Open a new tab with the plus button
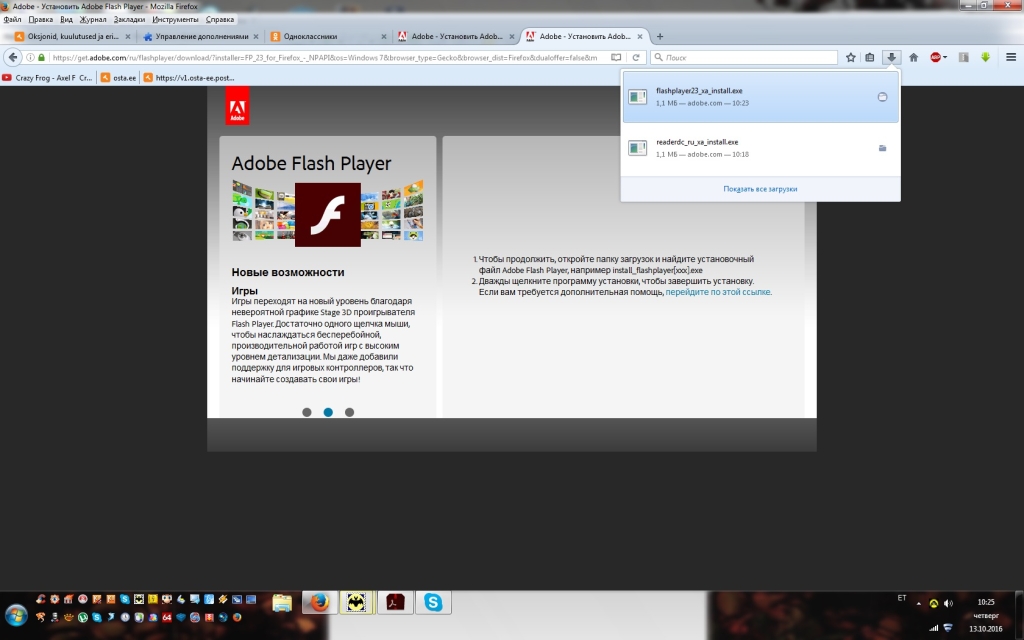Screen dimensions: 1024x640 [x=660, y=37]
